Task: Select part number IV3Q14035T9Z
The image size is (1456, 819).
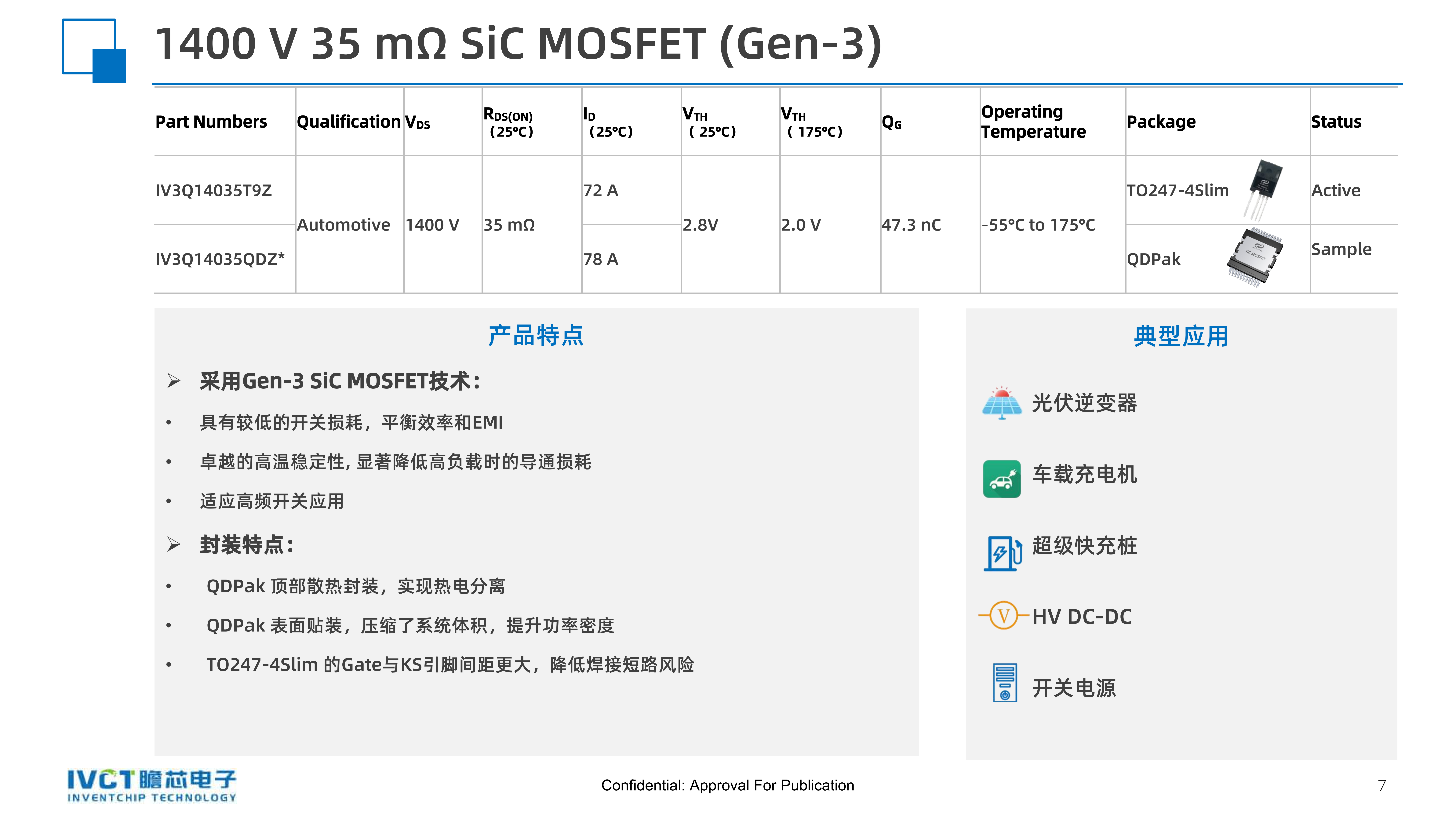Action: [214, 191]
